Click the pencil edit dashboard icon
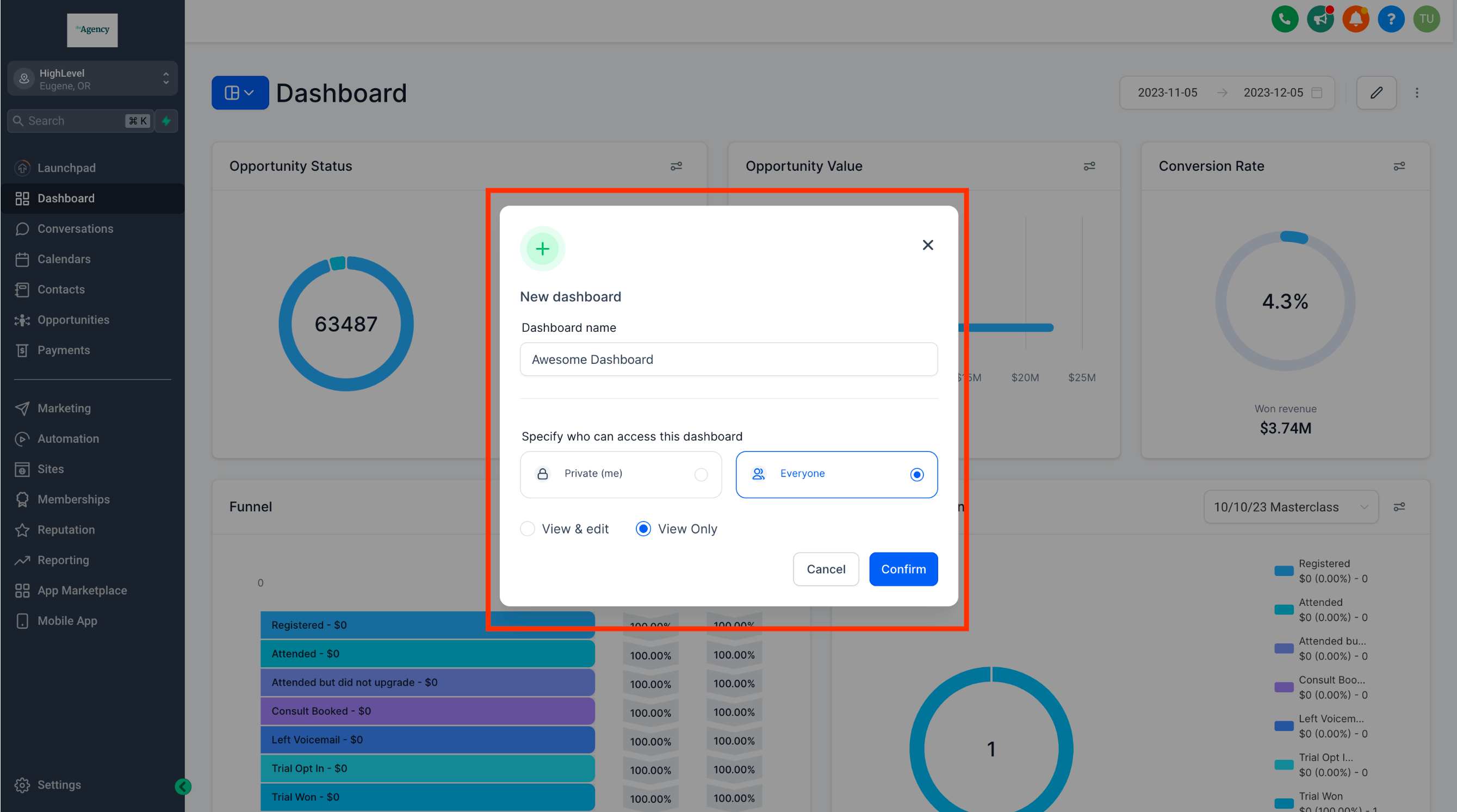 tap(1376, 93)
